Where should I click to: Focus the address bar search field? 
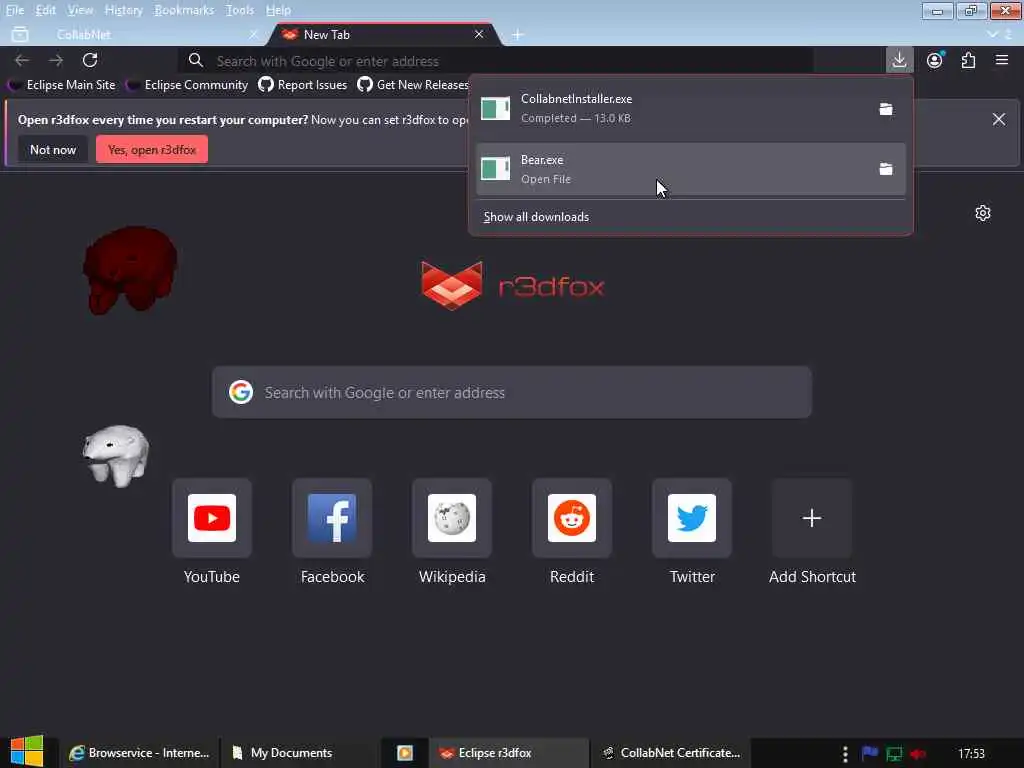coord(496,61)
